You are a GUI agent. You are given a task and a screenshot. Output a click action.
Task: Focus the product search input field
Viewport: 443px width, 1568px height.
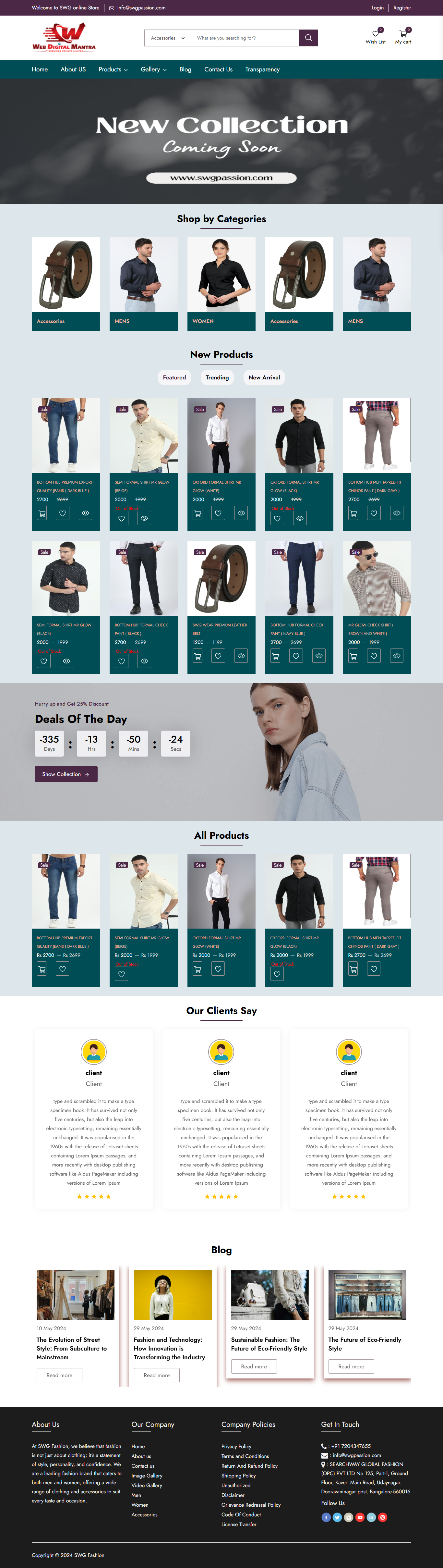point(245,38)
